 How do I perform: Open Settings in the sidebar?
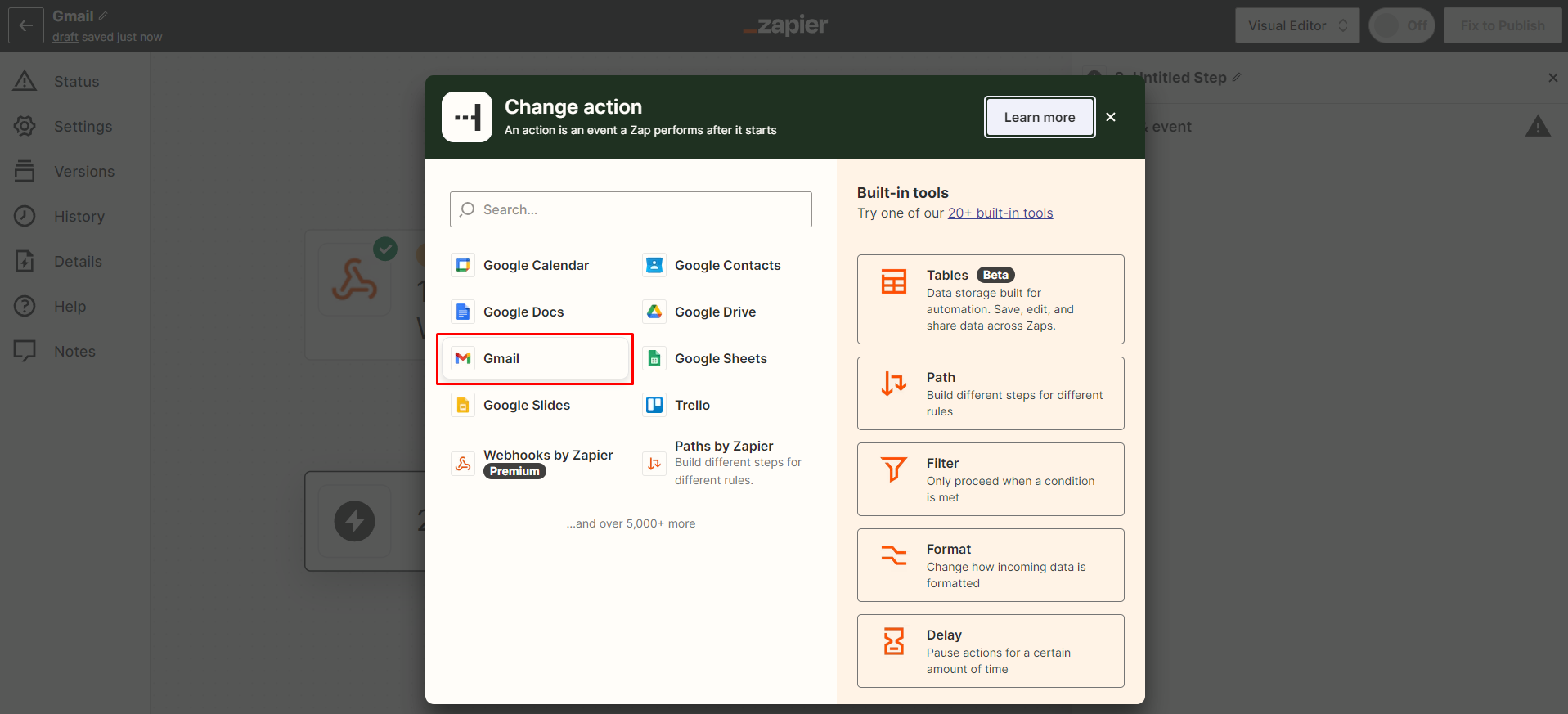tap(74, 126)
